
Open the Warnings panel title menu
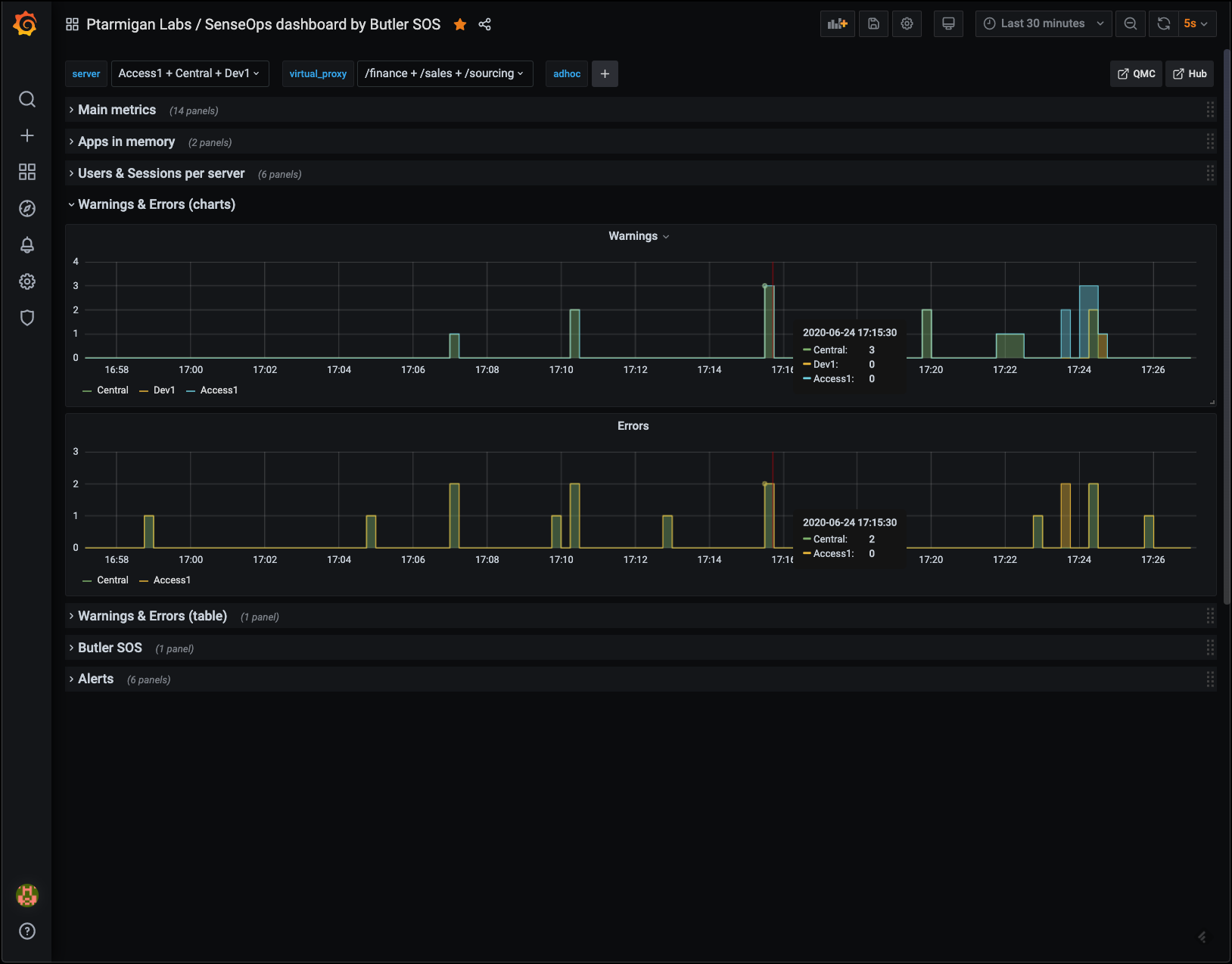638,236
